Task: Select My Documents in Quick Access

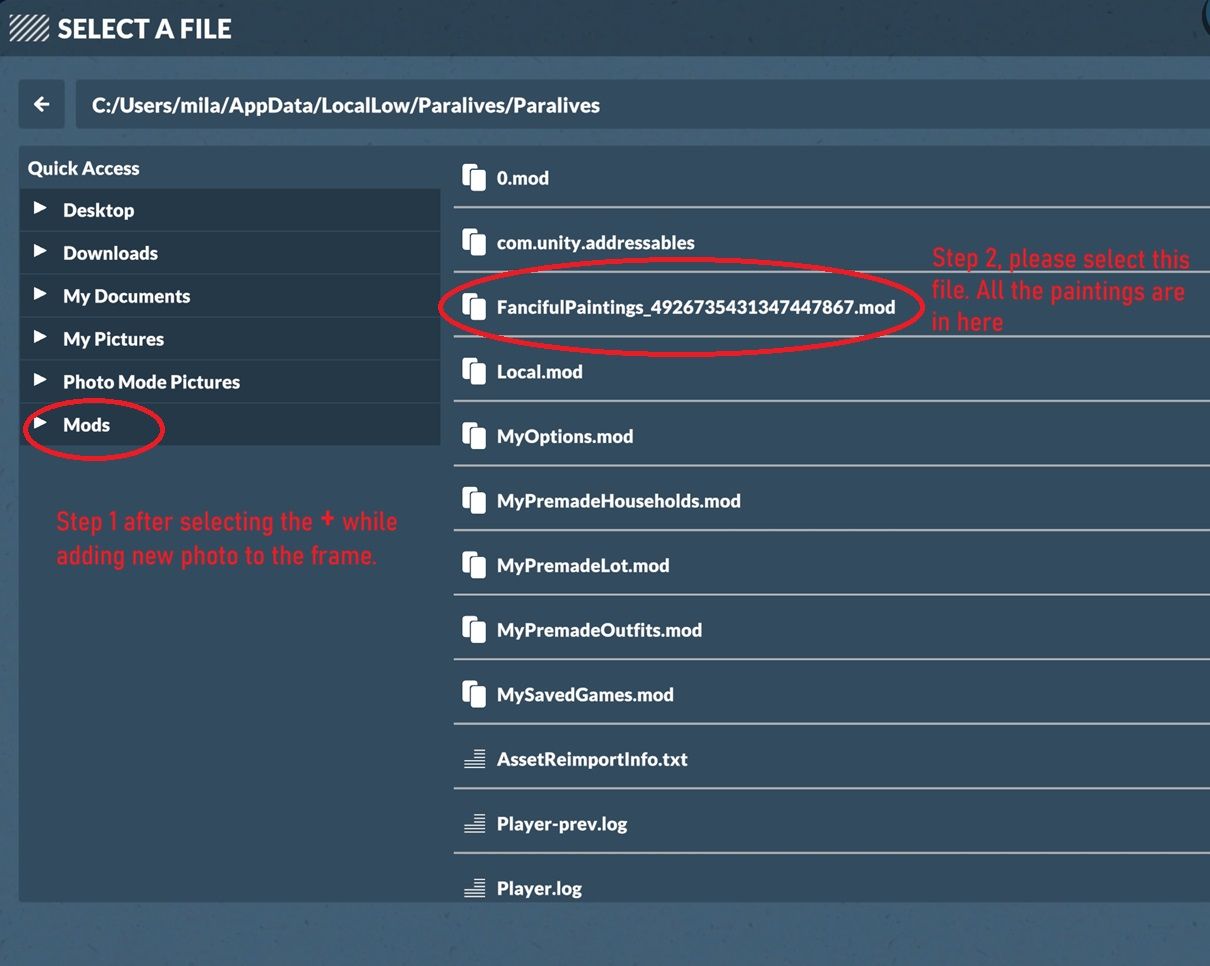Action: (230, 296)
